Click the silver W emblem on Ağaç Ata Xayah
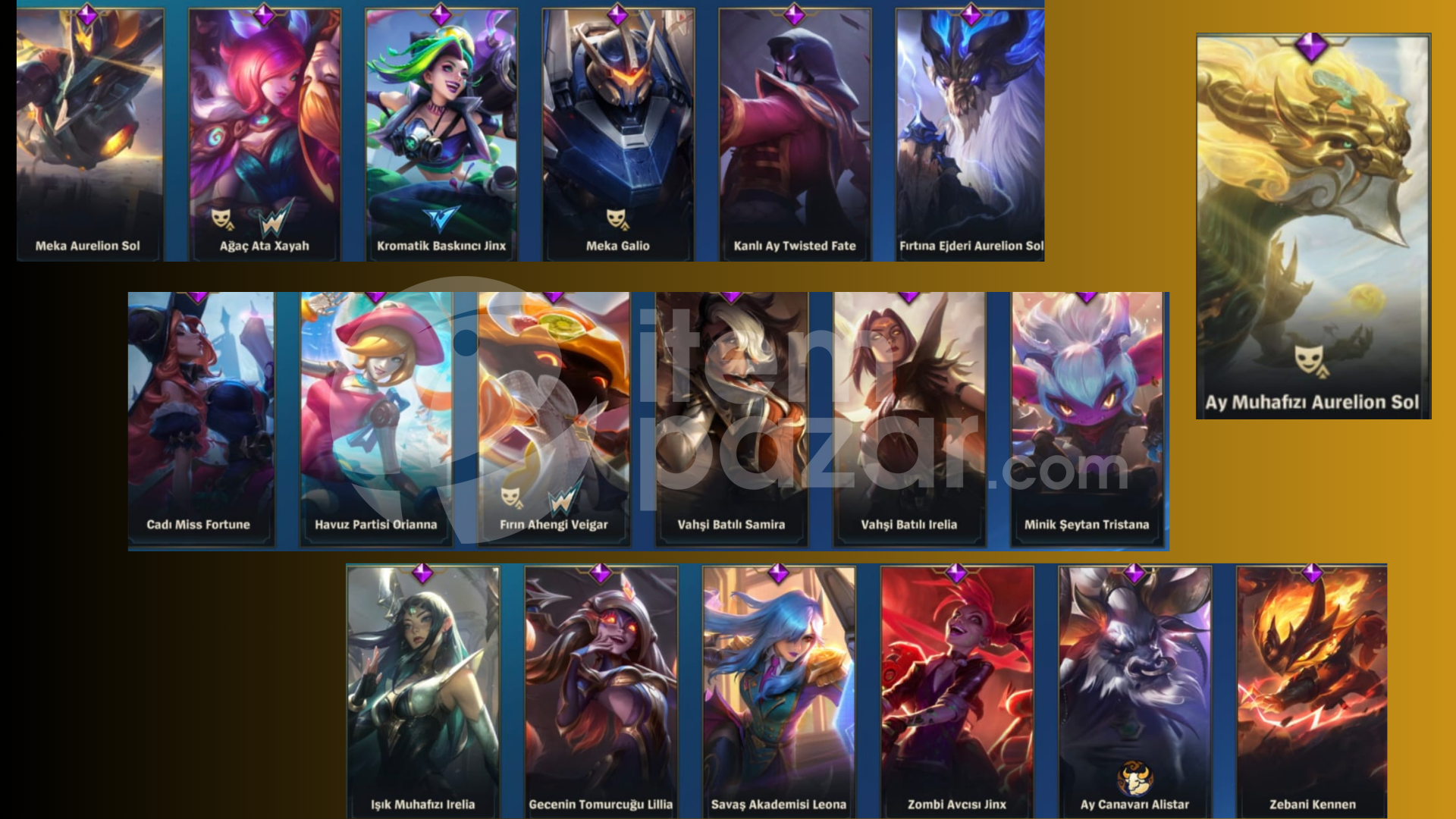Viewport: 1456px width, 819px height. [275, 218]
